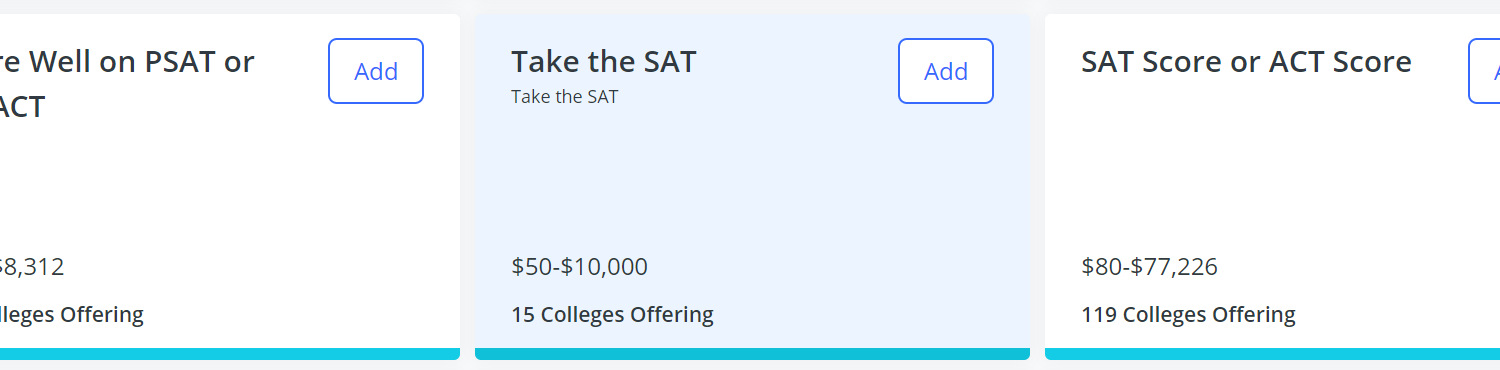Click the gray gap between Take the SAT and SAT Score cards
Image resolution: width=1500 pixels, height=370 pixels.
(x=1037, y=186)
